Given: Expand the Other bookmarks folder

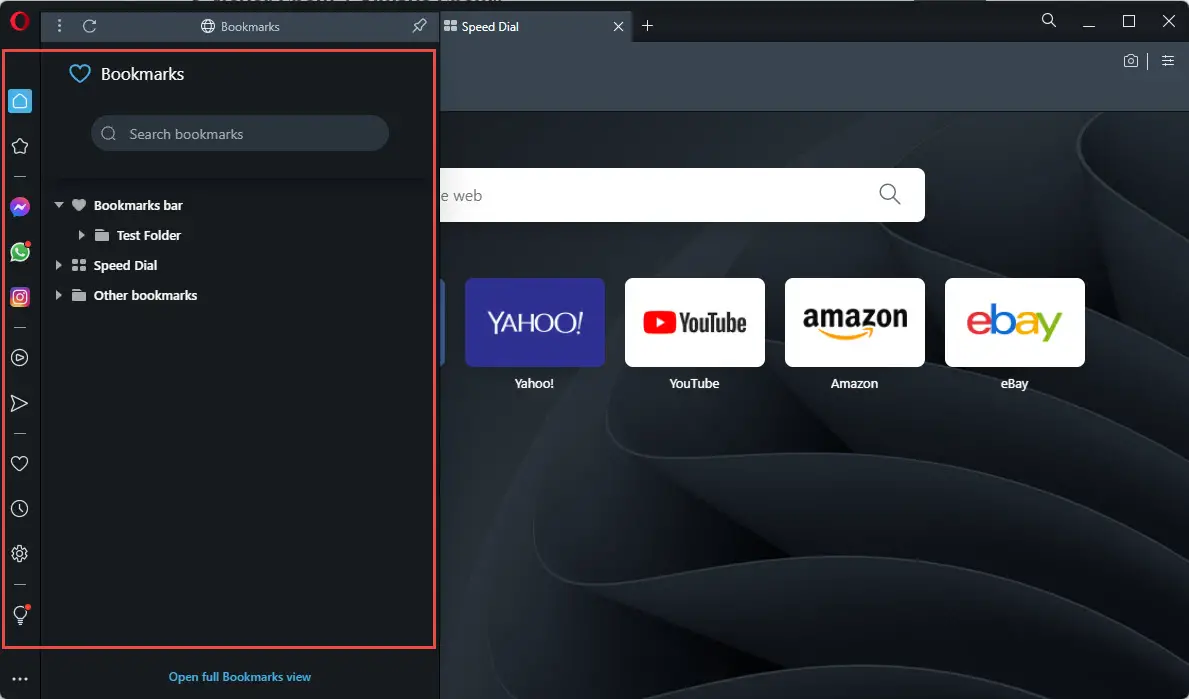Looking at the screenshot, I should (x=58, y=295).
